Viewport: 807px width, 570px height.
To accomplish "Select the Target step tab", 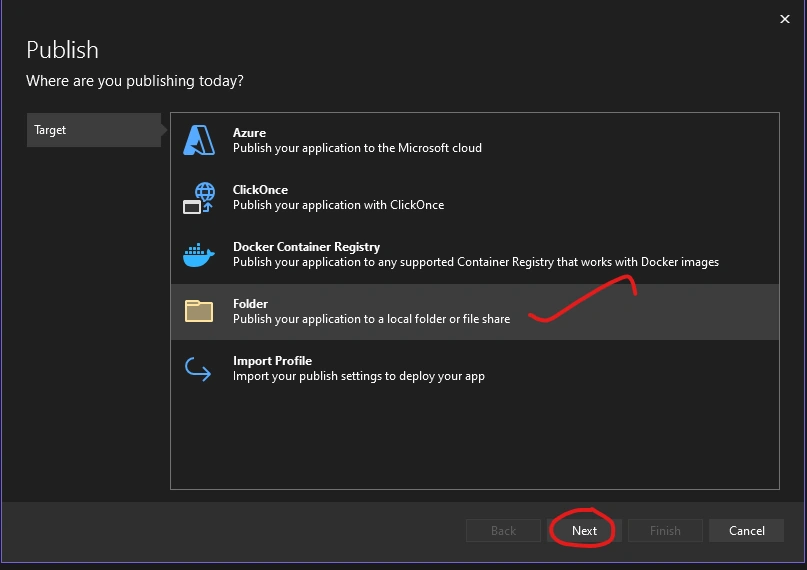I will [94, 130].
